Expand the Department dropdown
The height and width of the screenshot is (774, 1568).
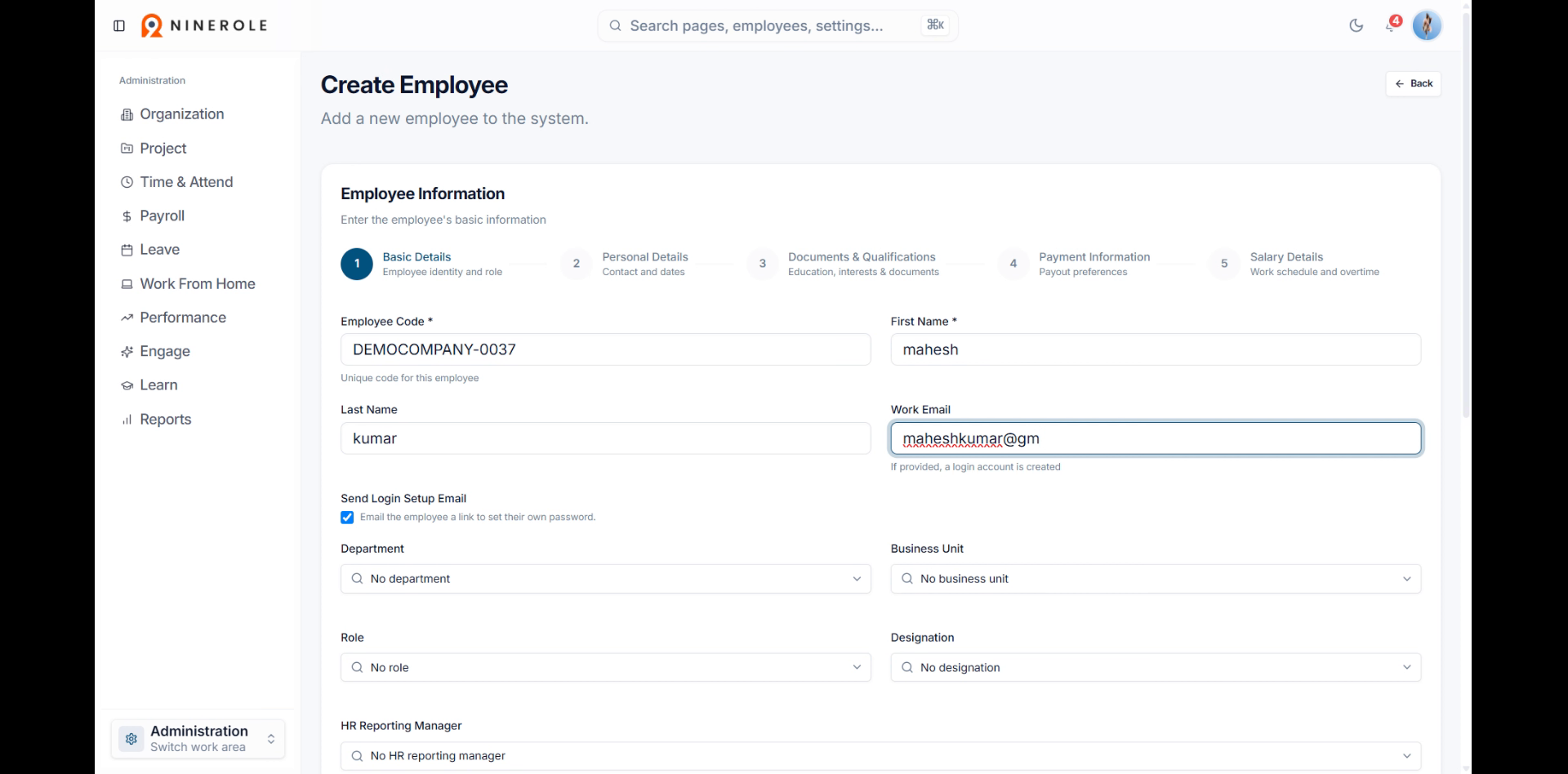605,579
